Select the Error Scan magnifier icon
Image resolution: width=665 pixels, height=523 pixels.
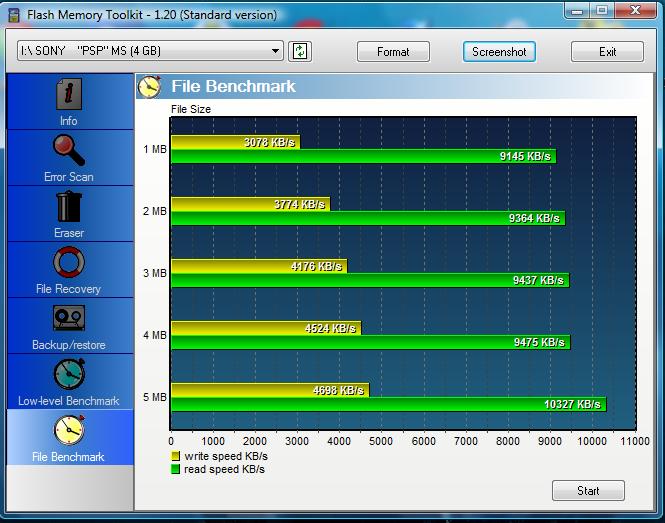point(68,151)
